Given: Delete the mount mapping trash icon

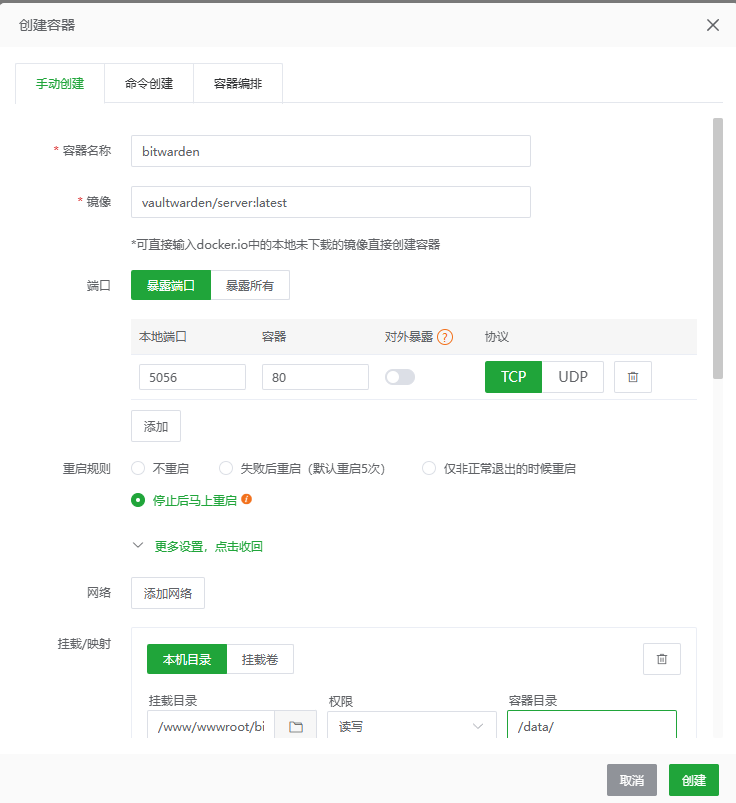Looking at the screenshot, I should tap(661, 659).
